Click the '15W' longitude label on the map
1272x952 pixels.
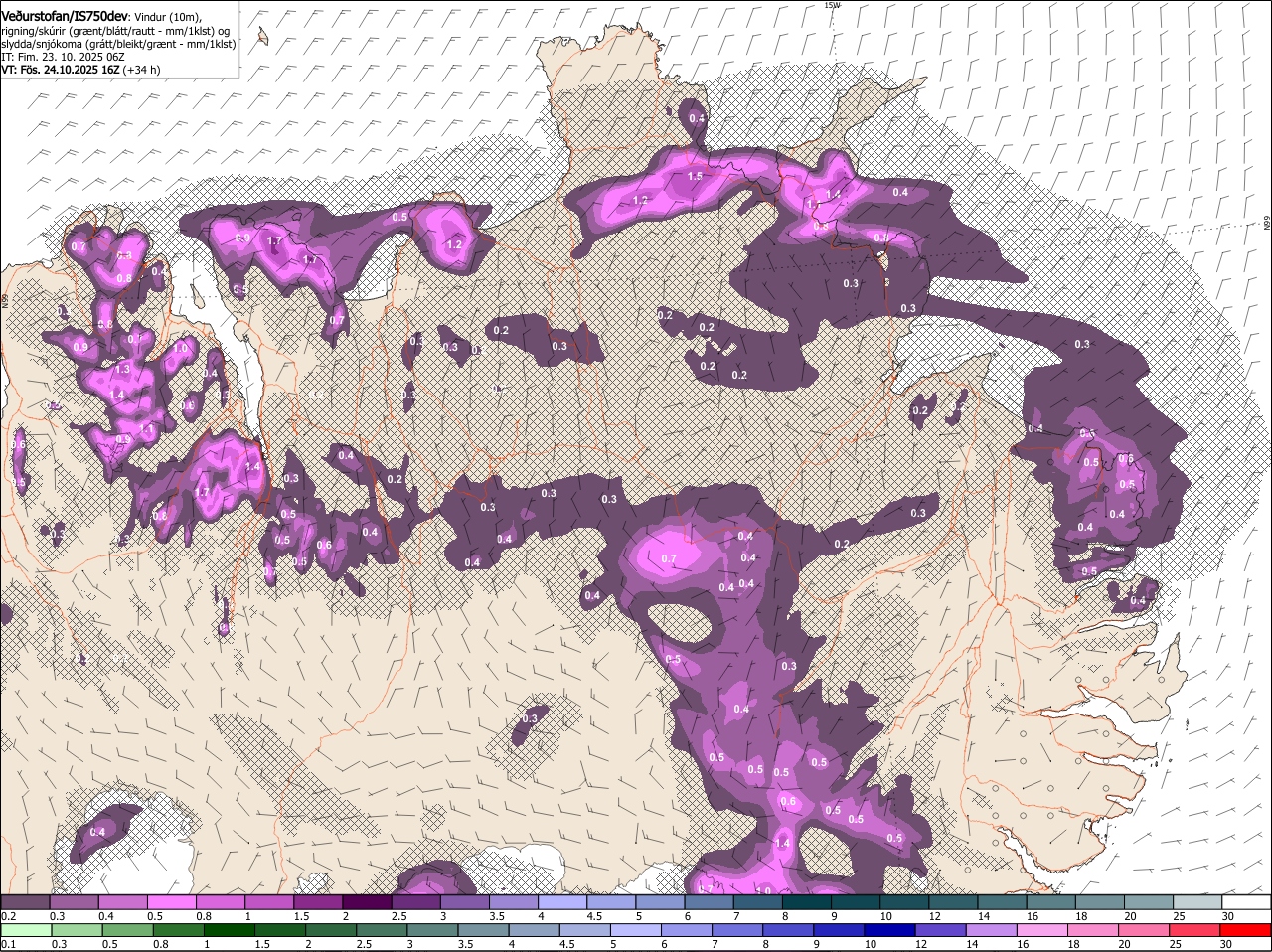(832, 5)
